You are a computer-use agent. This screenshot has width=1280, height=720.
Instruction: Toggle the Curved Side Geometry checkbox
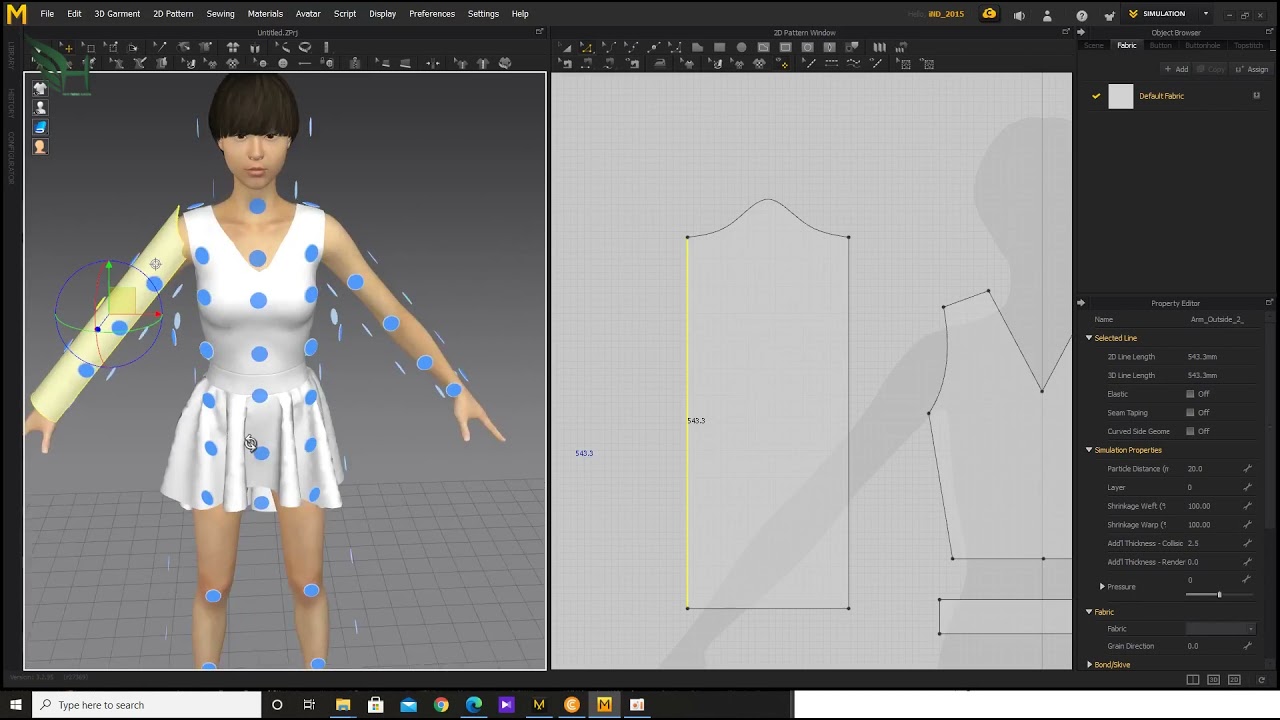pyautogui.click(x=1190, y=431)
